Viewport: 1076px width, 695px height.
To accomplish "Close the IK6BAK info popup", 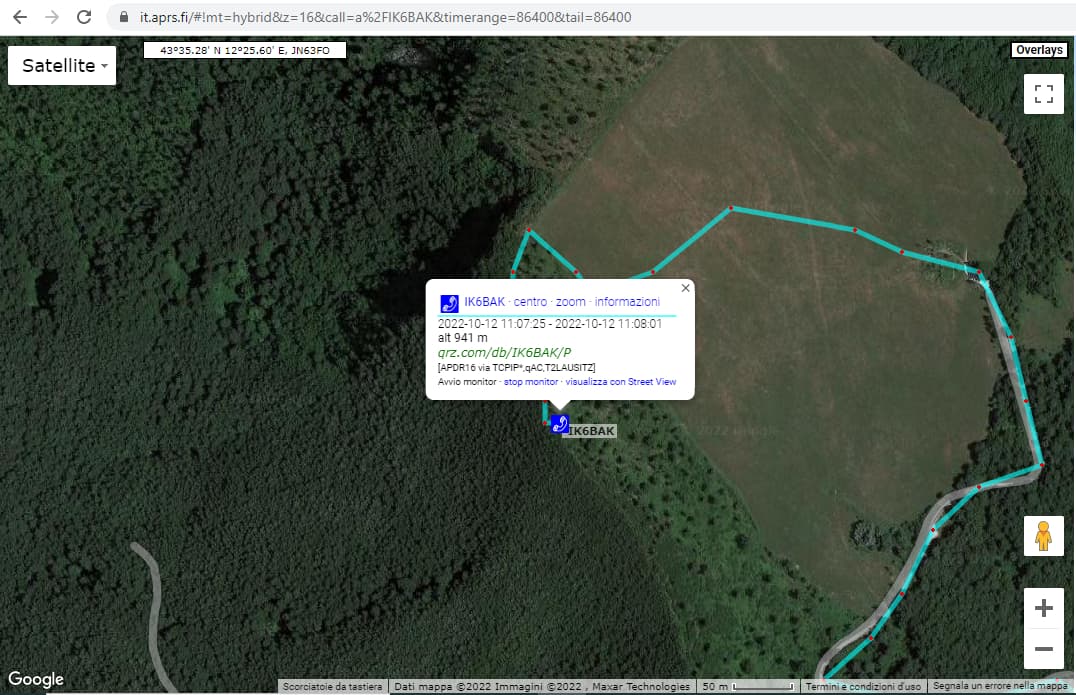I will [x=685, y=288].
